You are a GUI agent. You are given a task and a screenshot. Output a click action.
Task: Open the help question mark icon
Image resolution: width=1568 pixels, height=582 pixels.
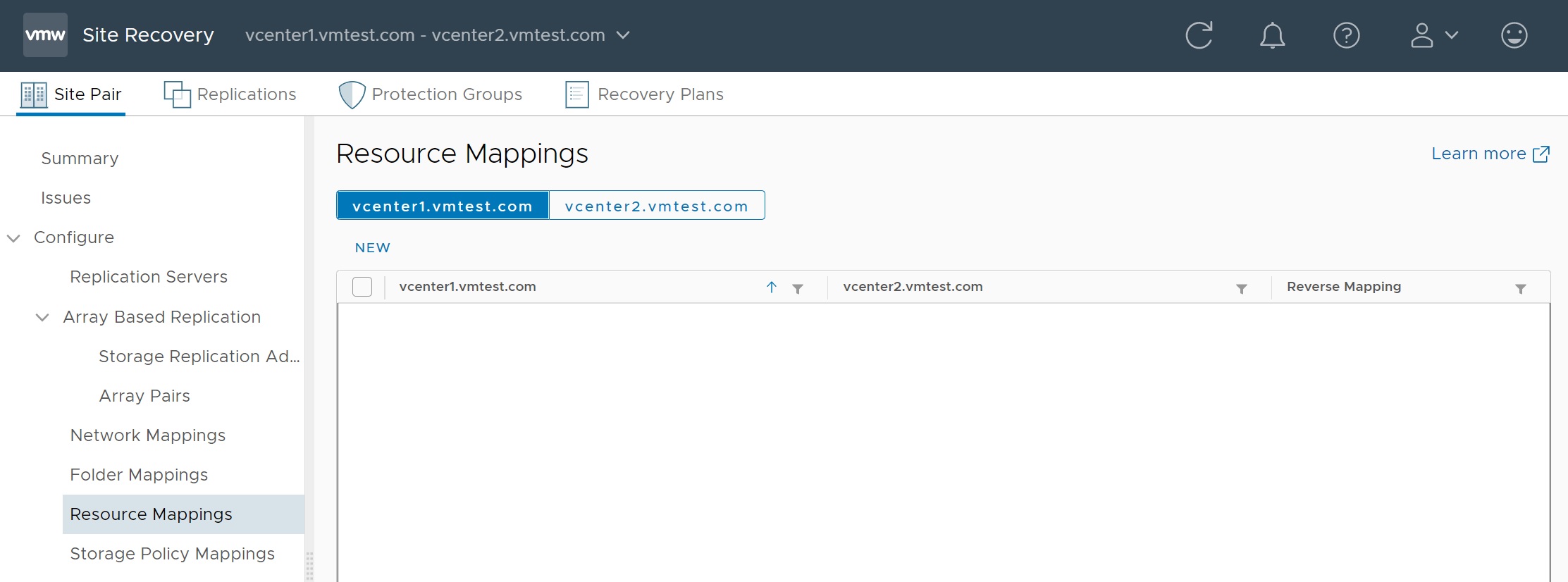pos(1346,35)
